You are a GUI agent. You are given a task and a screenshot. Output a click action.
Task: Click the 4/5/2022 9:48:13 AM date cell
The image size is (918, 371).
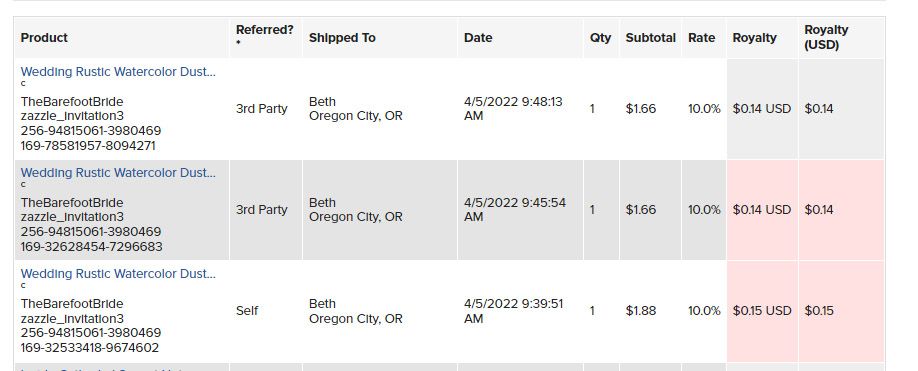point(513,109)
